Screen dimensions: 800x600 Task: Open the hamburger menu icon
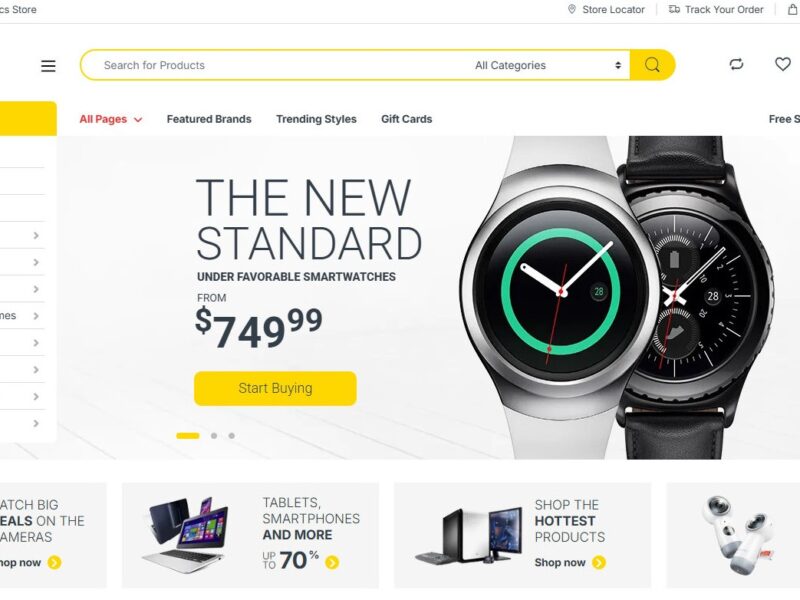tap(48, 66)
